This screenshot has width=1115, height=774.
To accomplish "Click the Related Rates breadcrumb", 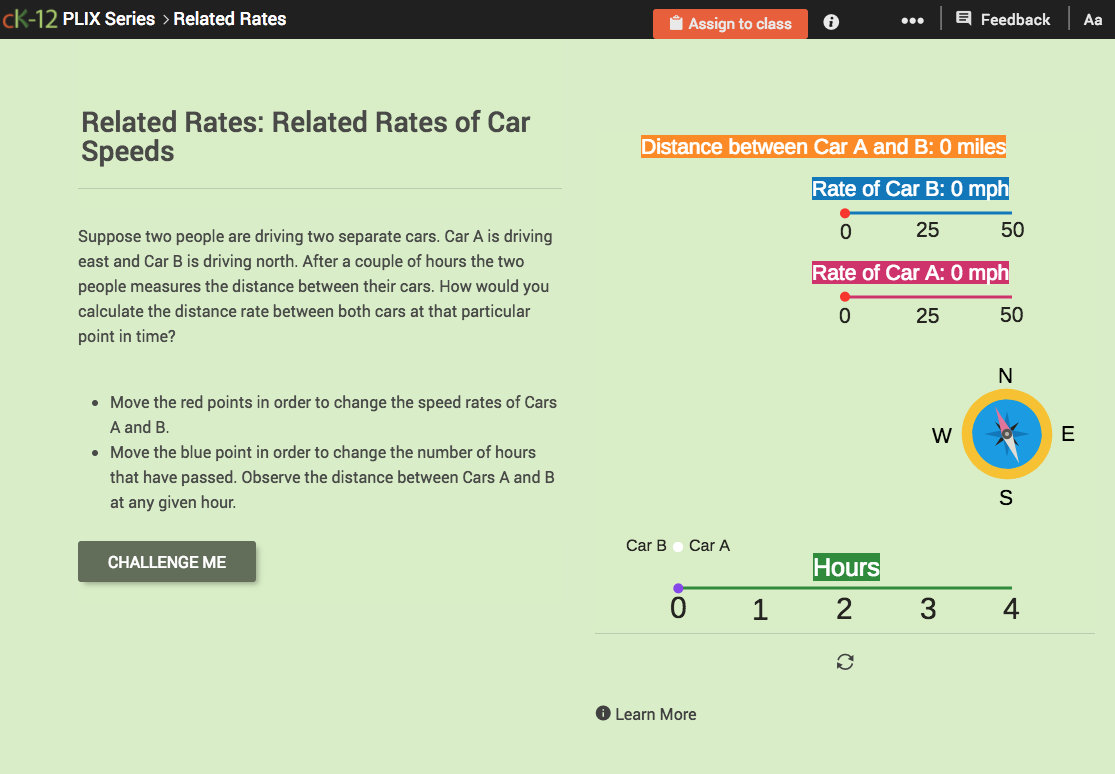I will (229, 18).
